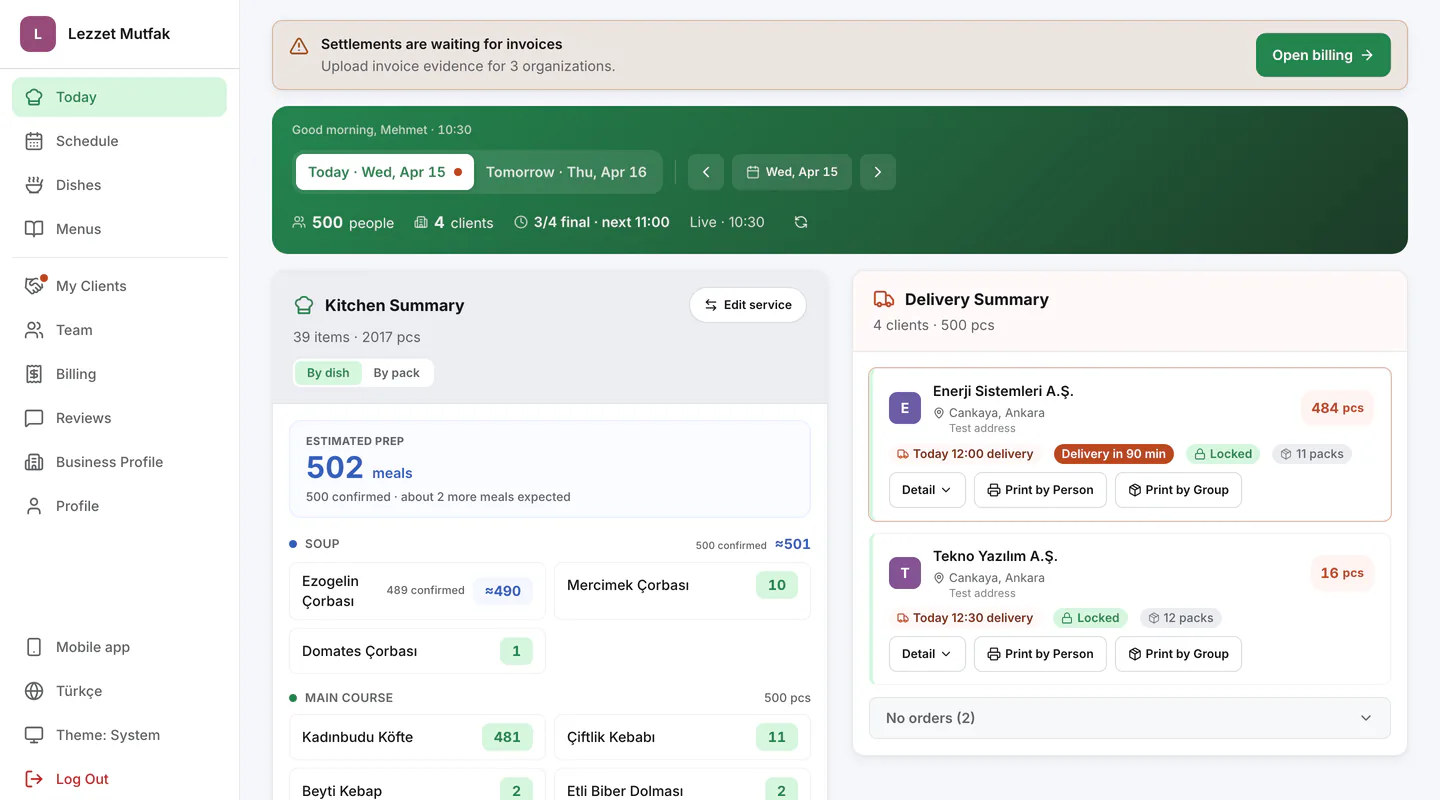Open Menus from the sidebar
Viewport: 1440px width, 800px height.
point(120,229)
